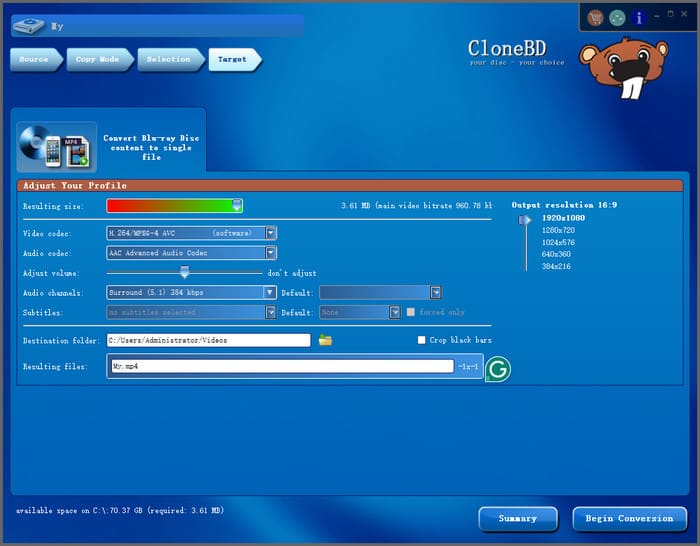The image size is (700, 546).
Task: Open the Summary button
Action: [x=517, y=518]
